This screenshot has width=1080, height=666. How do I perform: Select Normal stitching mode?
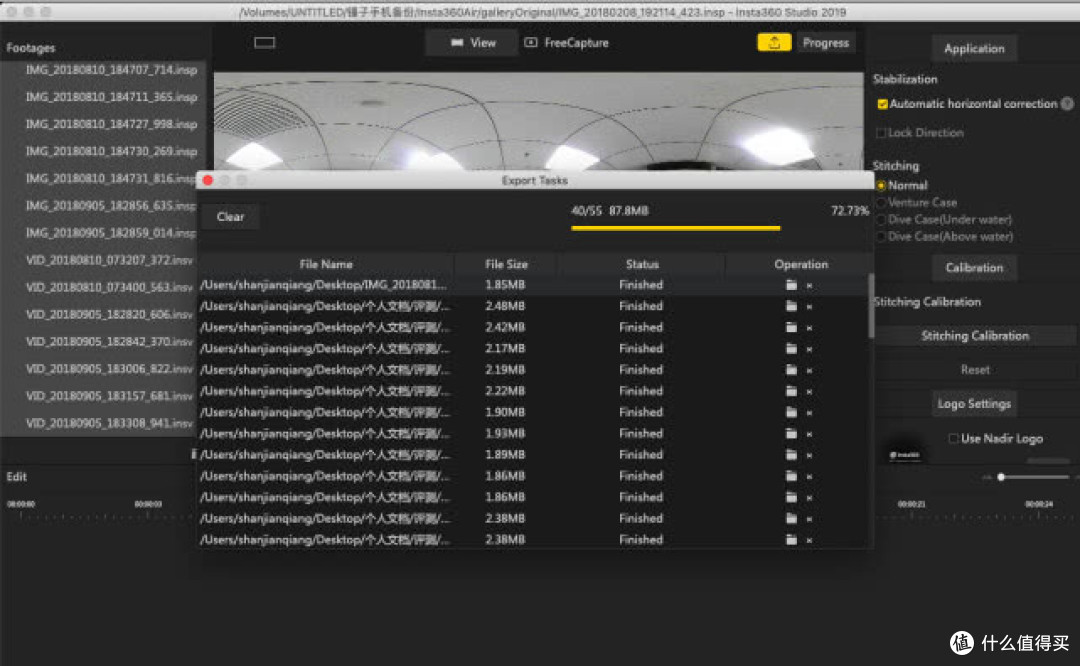click(x=881, y=186)
